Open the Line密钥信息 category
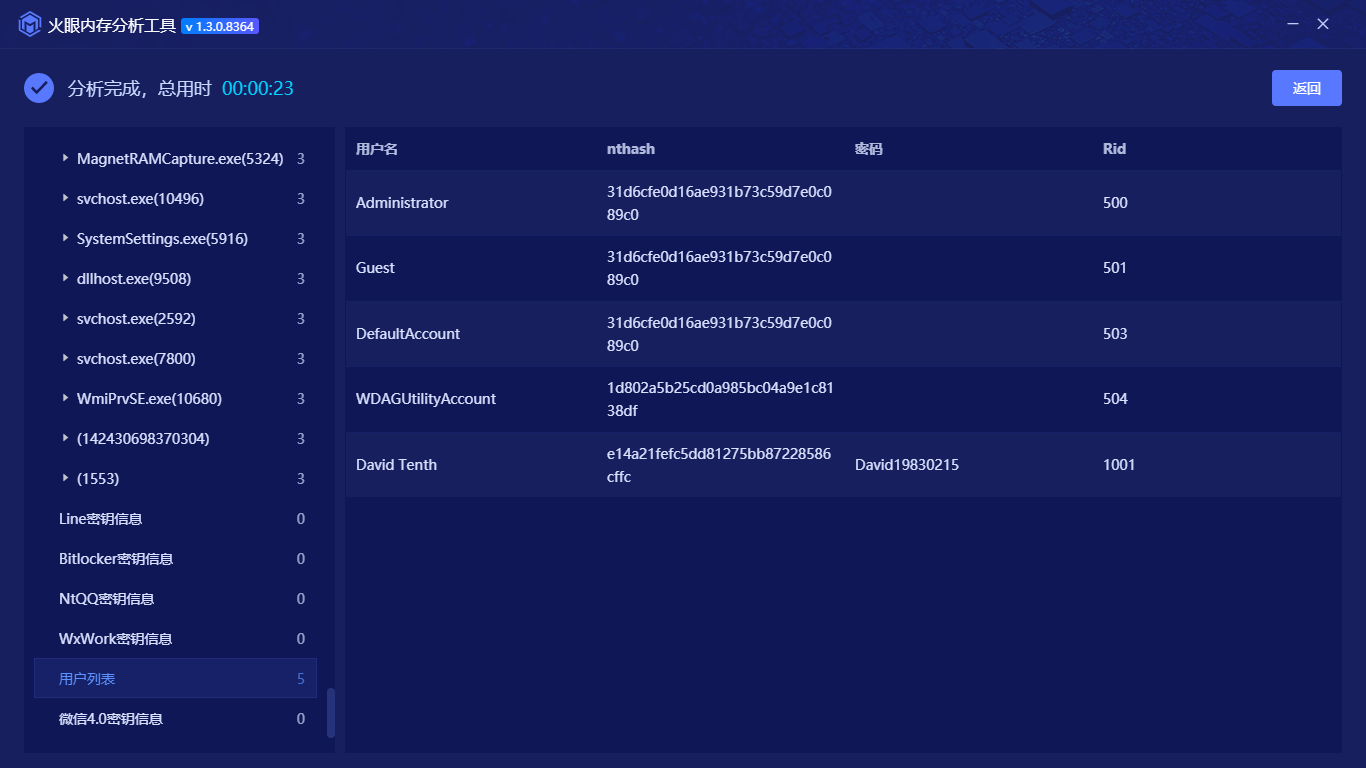The image size is (1366, 768). pyautogui.click(x=101, y=519)
